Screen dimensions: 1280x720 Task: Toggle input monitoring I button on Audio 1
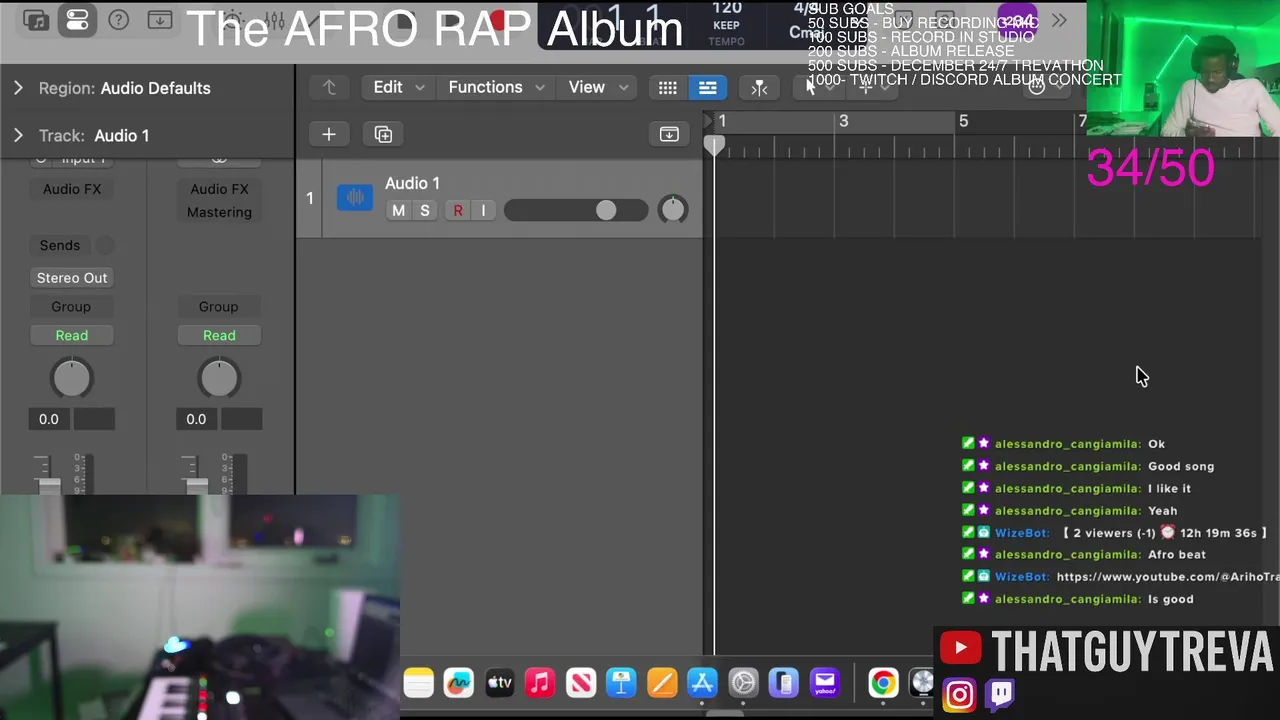pyautogui.click(x=483, y=210)
